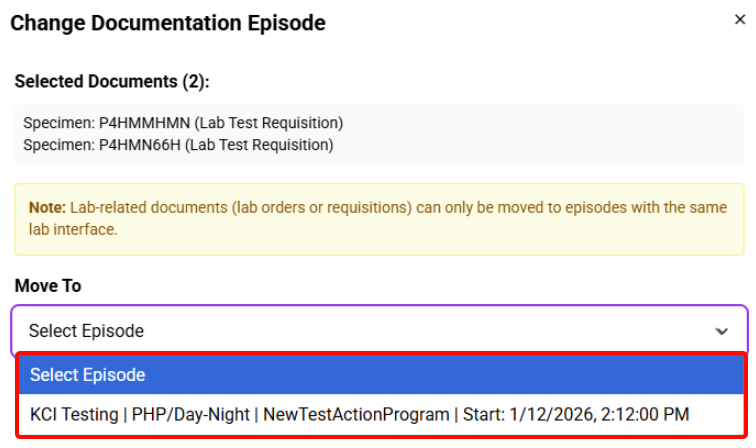Click the yellow lab-related note box

click(380, 218)
